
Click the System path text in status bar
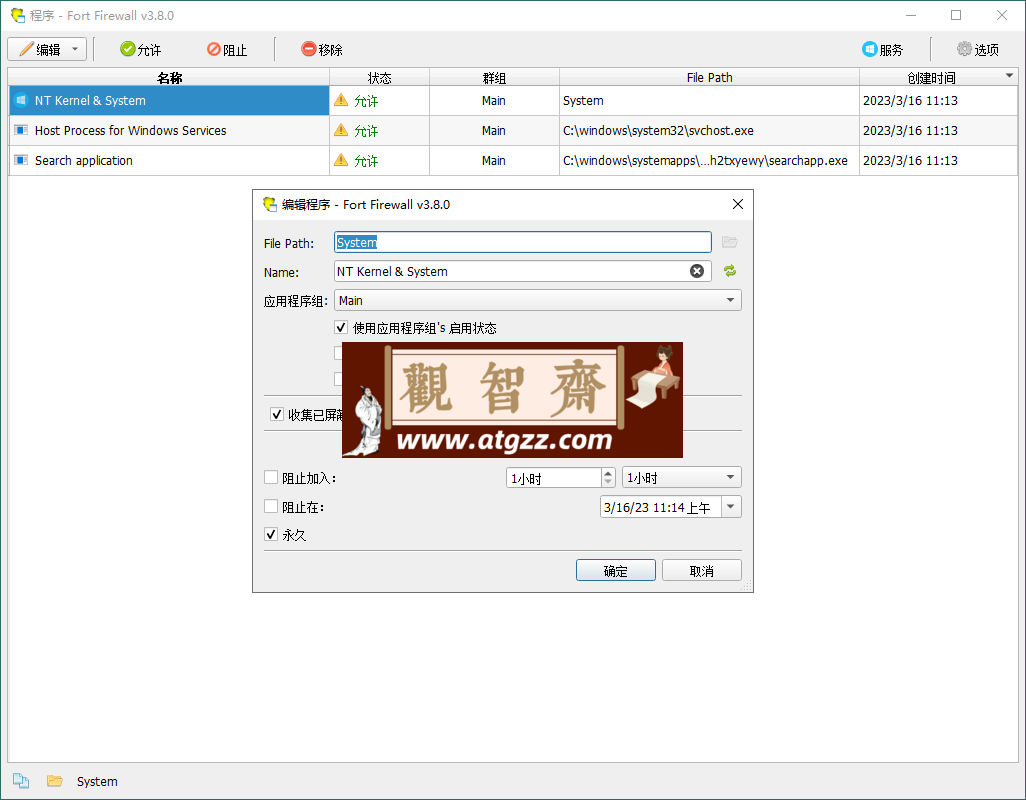tap(97, 782)
